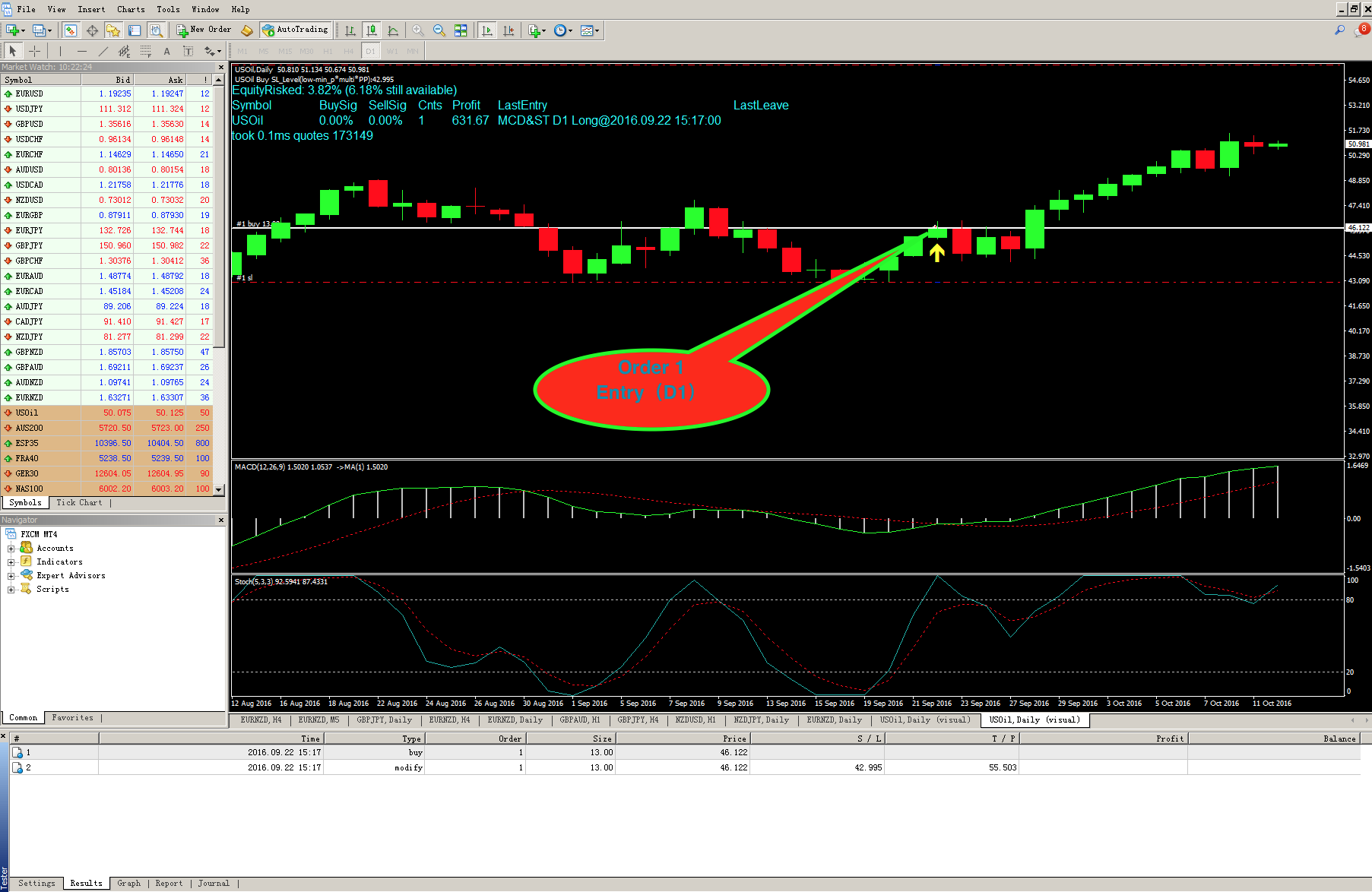Switch to the tester Settings tab
The width and height of the screenshot is (1372, 892).
click(36, 884)
